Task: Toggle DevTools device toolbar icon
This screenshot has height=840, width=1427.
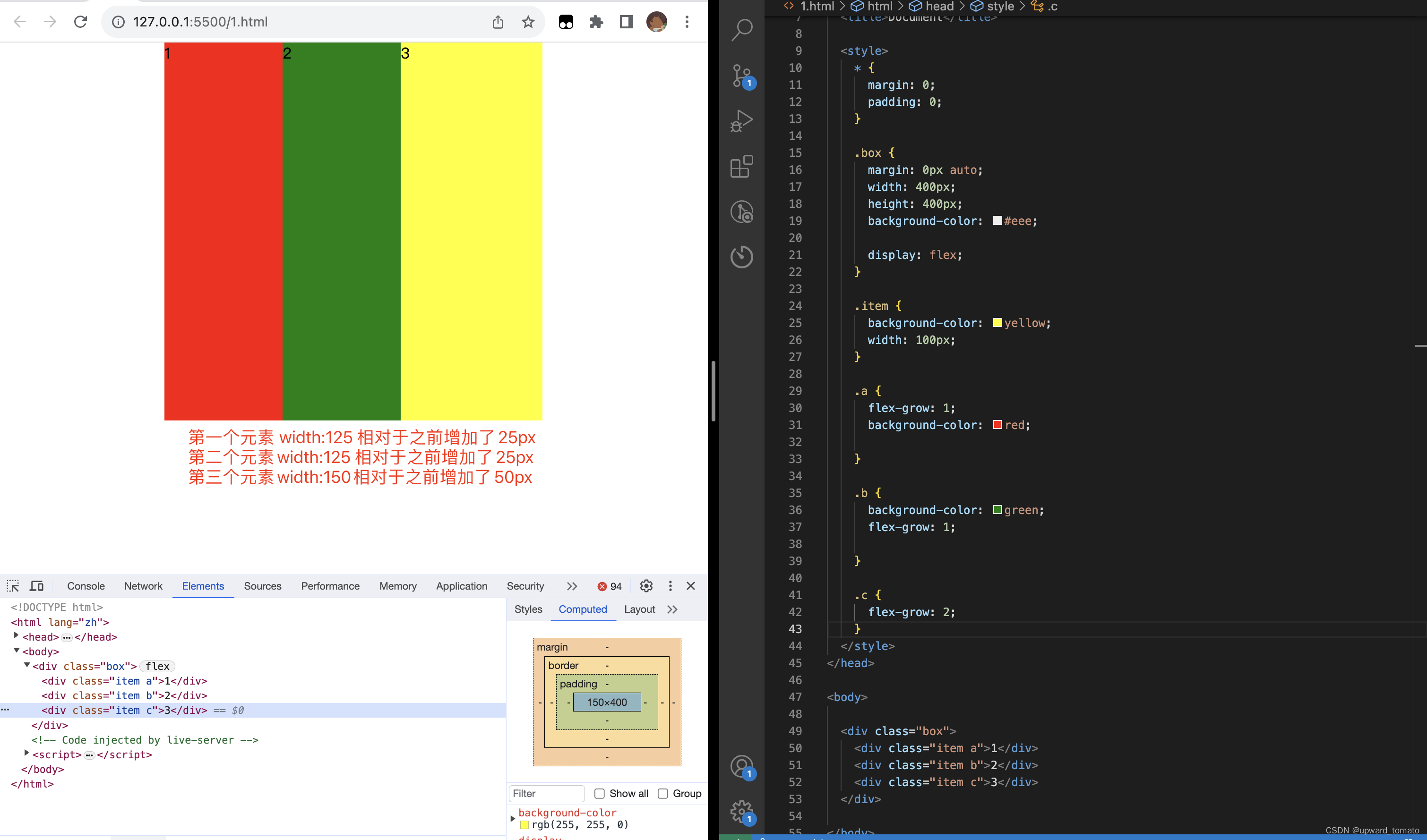Action: (x=37, y=586)
